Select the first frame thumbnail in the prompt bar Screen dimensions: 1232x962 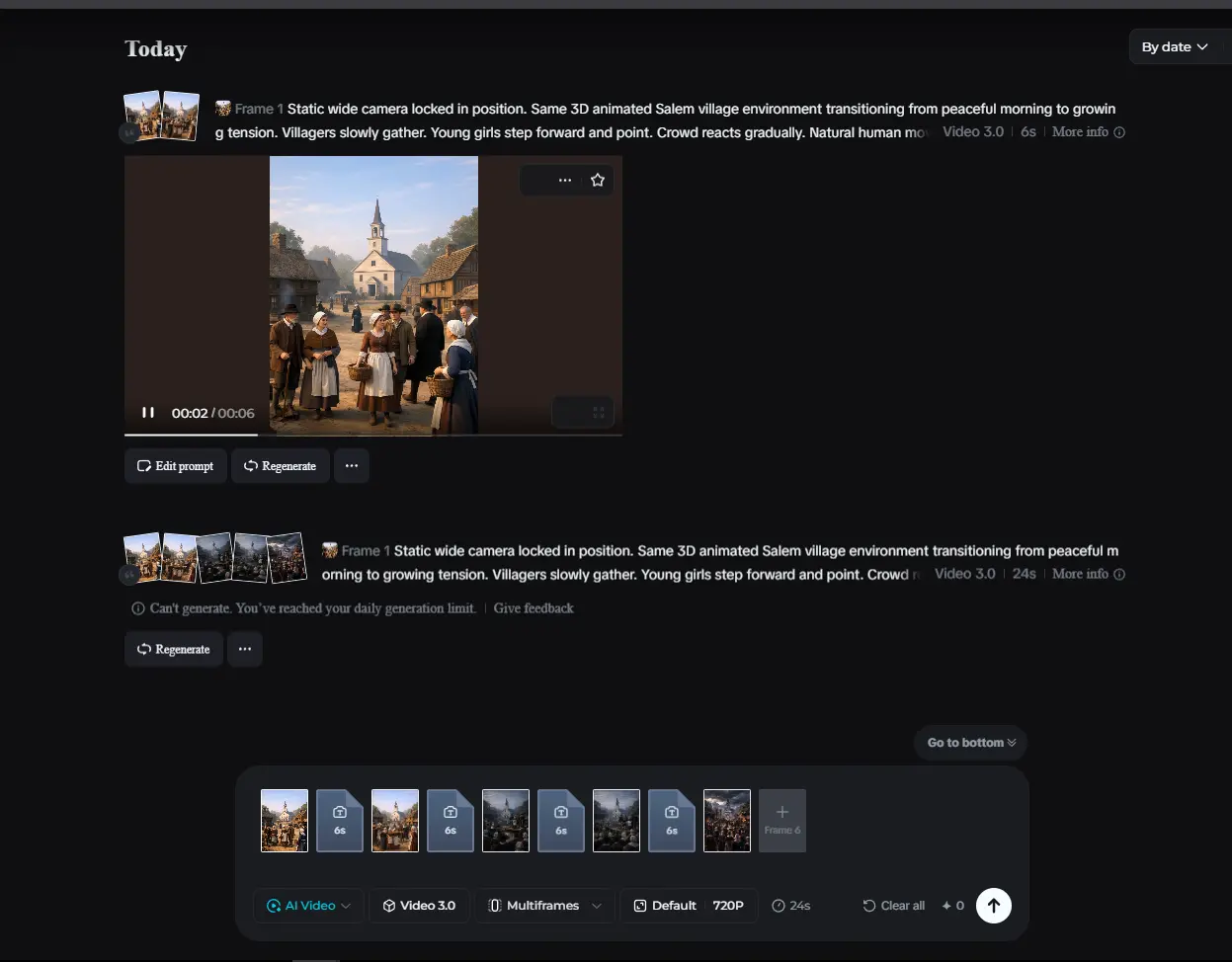(285, 820)
